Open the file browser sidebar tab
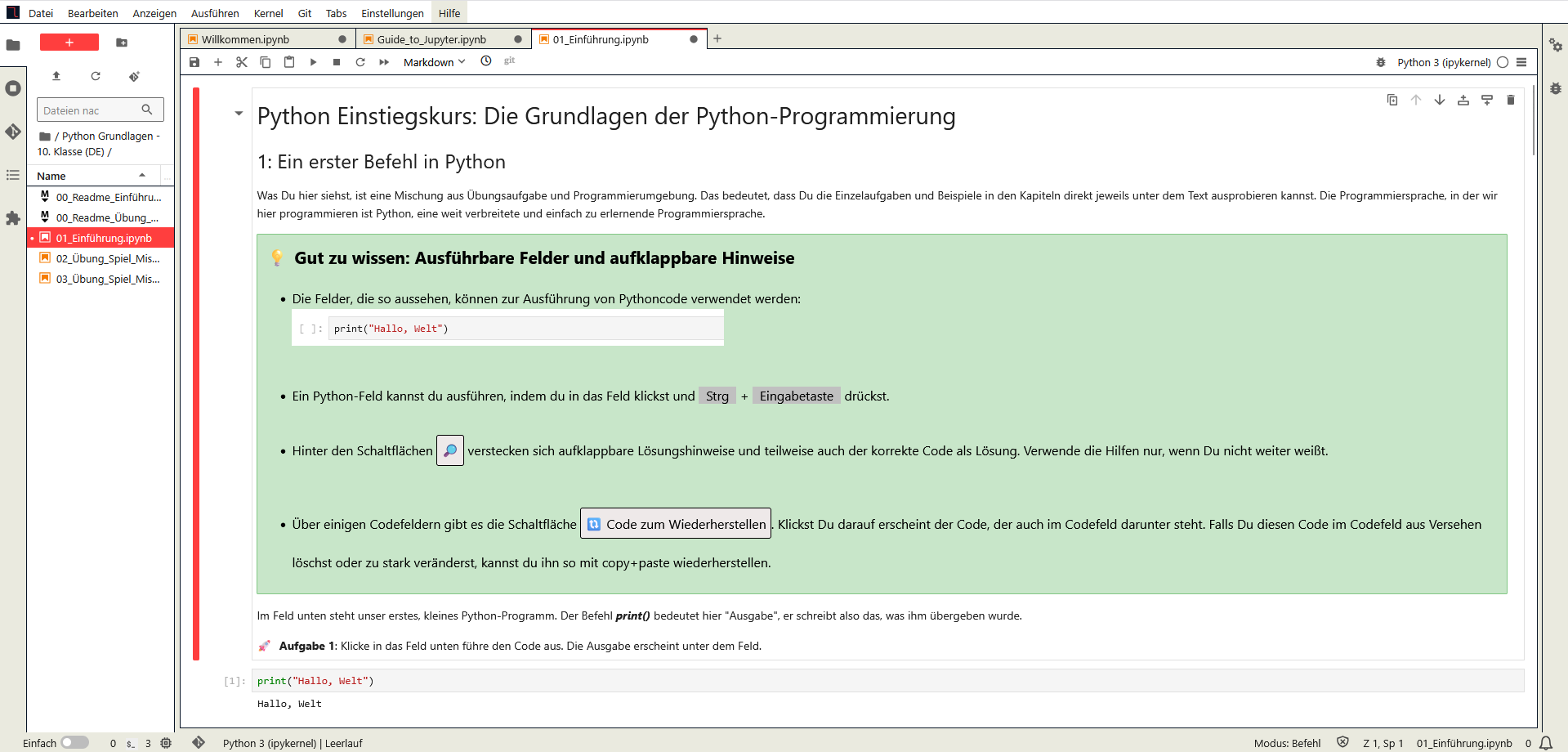1568x752 pixels. click(13, 45)
